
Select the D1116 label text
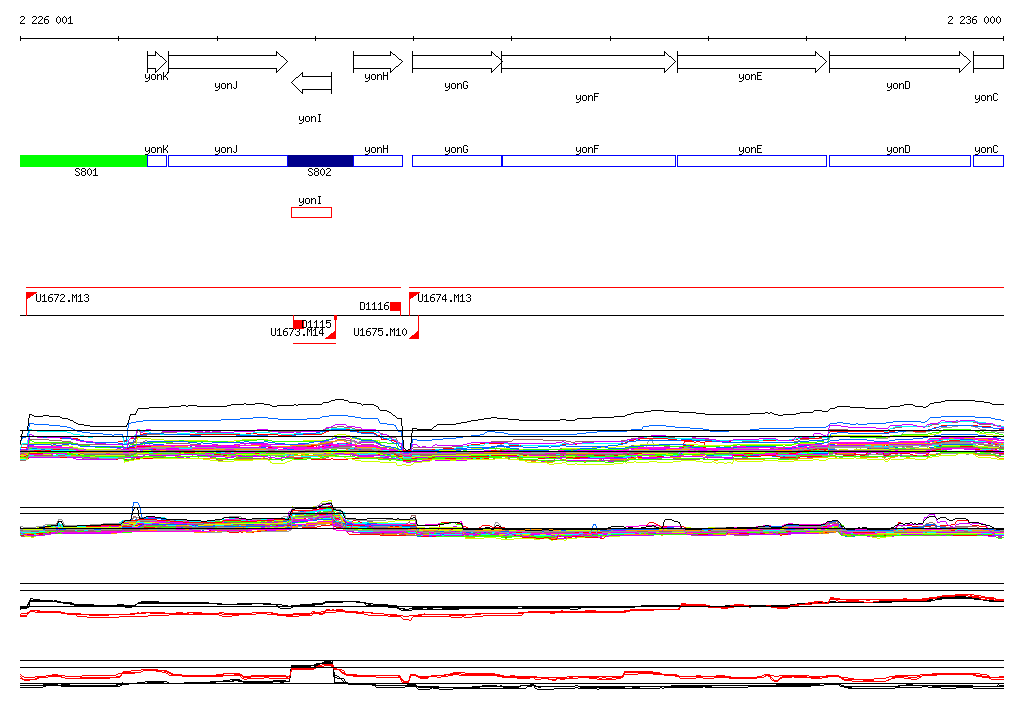(374, 306)
